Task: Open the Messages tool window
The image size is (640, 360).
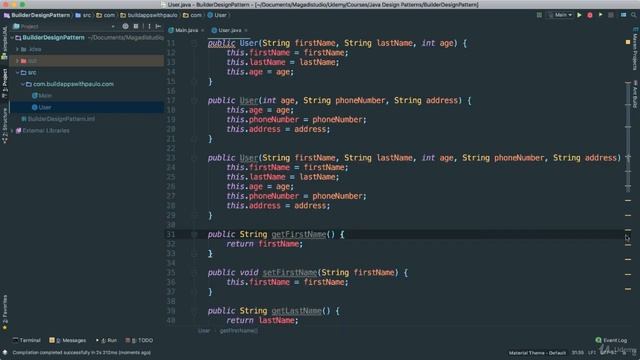Action: point(68,340)
